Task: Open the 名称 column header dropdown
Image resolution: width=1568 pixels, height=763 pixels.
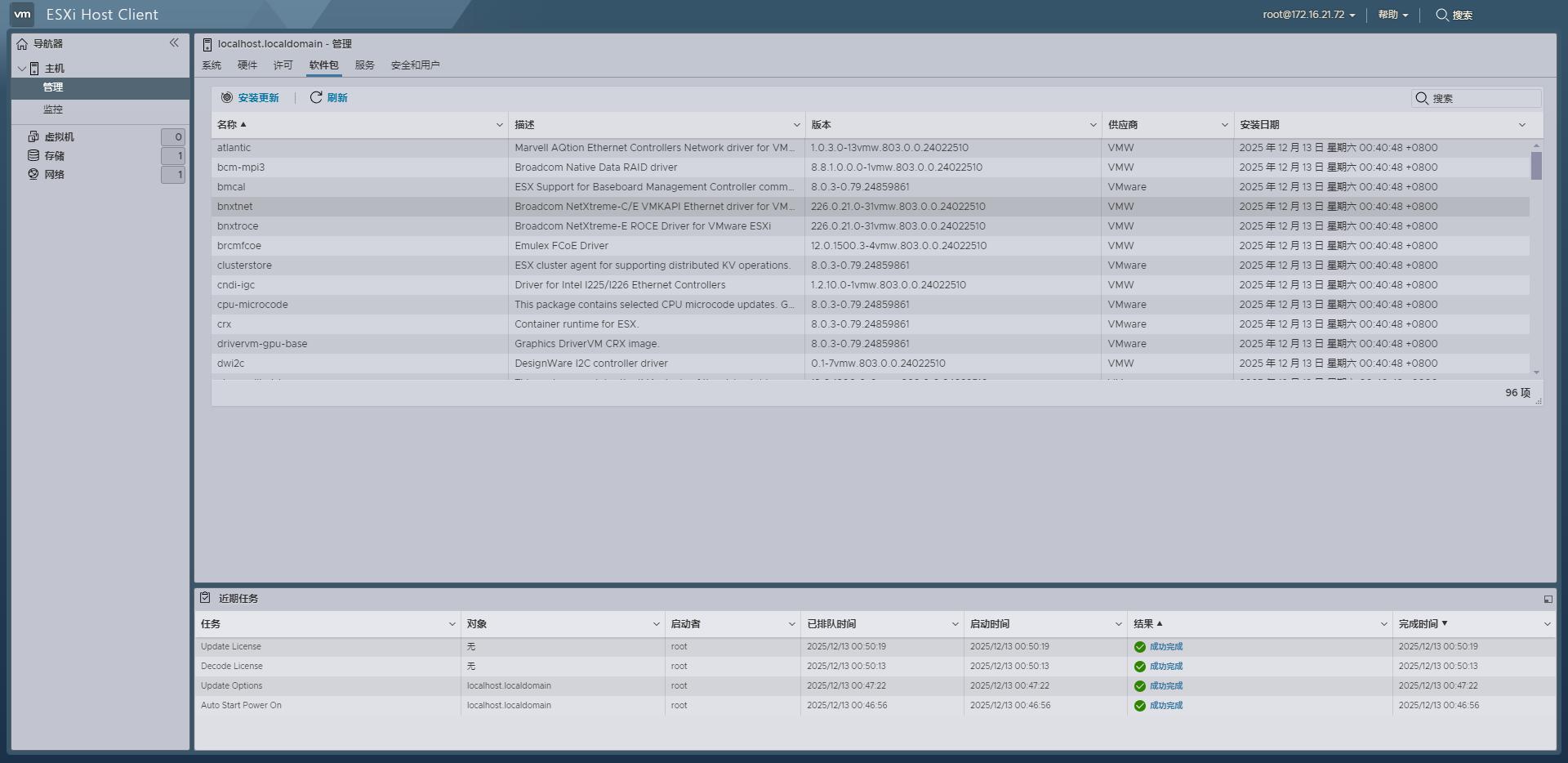Action: [499, 124]
